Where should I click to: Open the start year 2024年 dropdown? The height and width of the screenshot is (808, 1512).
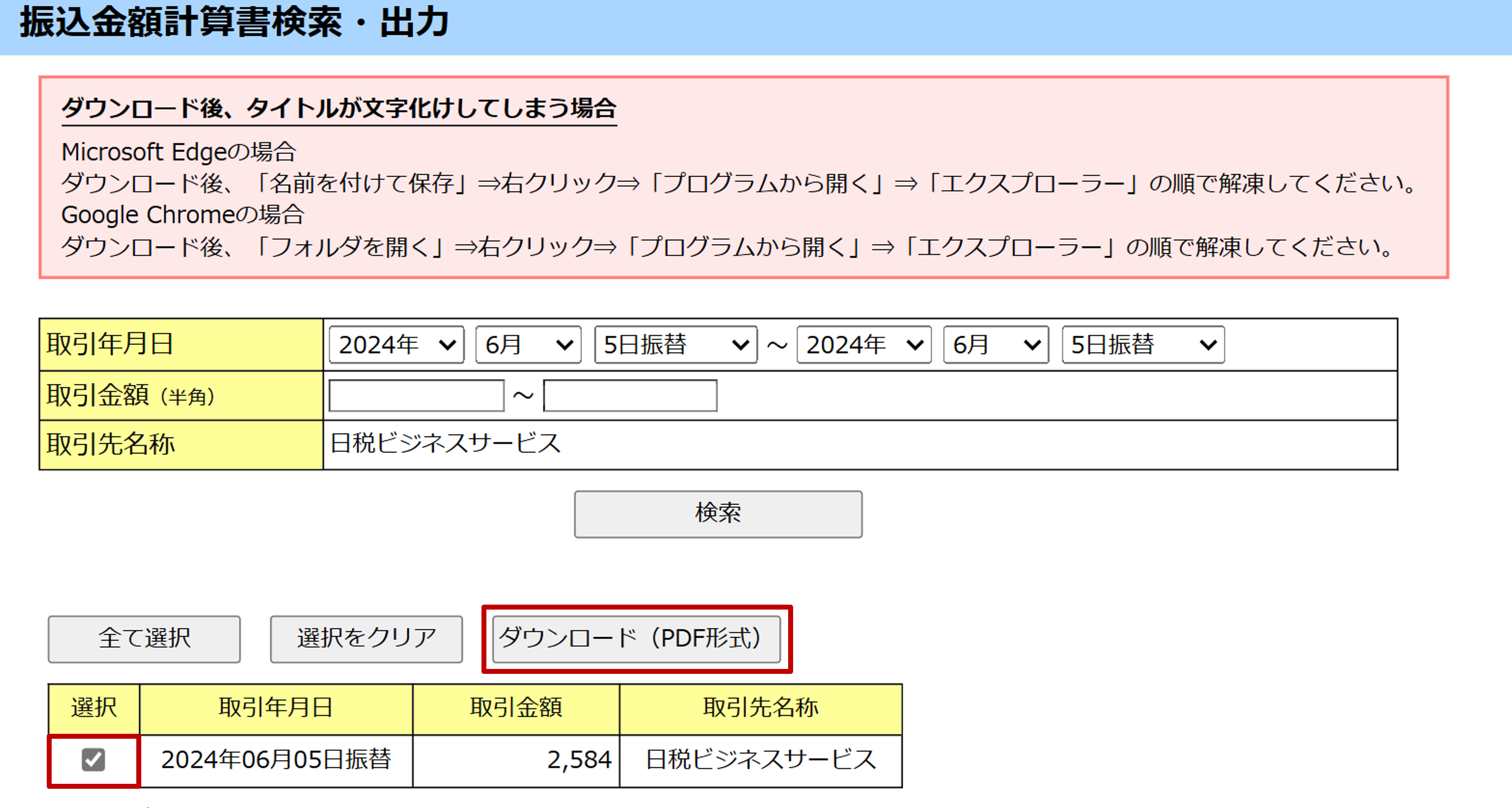pyautogui.click(x=396, y=345)
